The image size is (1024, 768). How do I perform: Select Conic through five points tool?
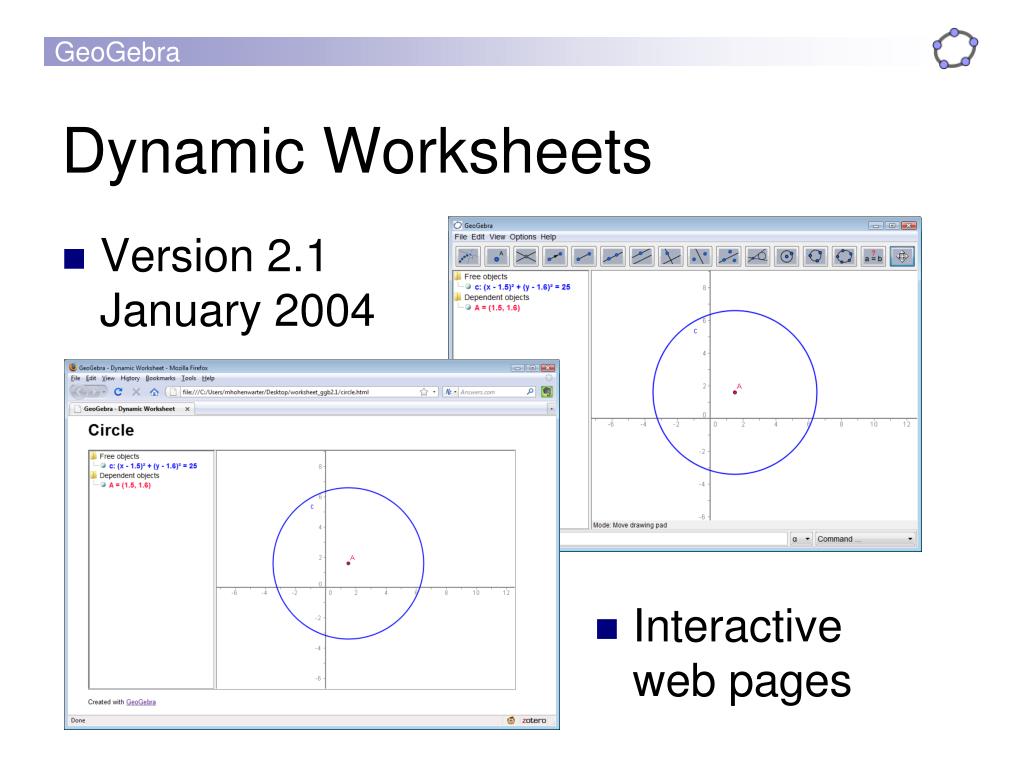point(844,257)
